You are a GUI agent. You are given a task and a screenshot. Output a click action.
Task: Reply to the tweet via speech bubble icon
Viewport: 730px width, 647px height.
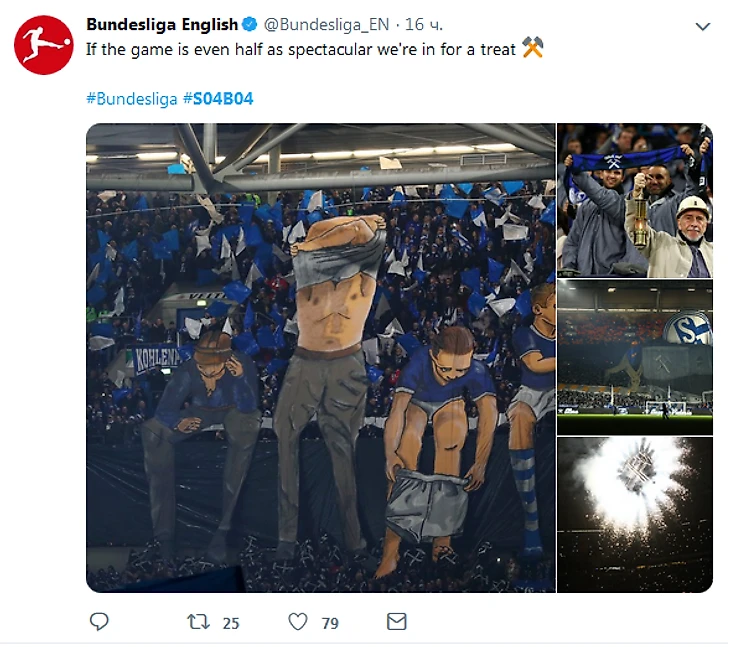click(99, 622)
